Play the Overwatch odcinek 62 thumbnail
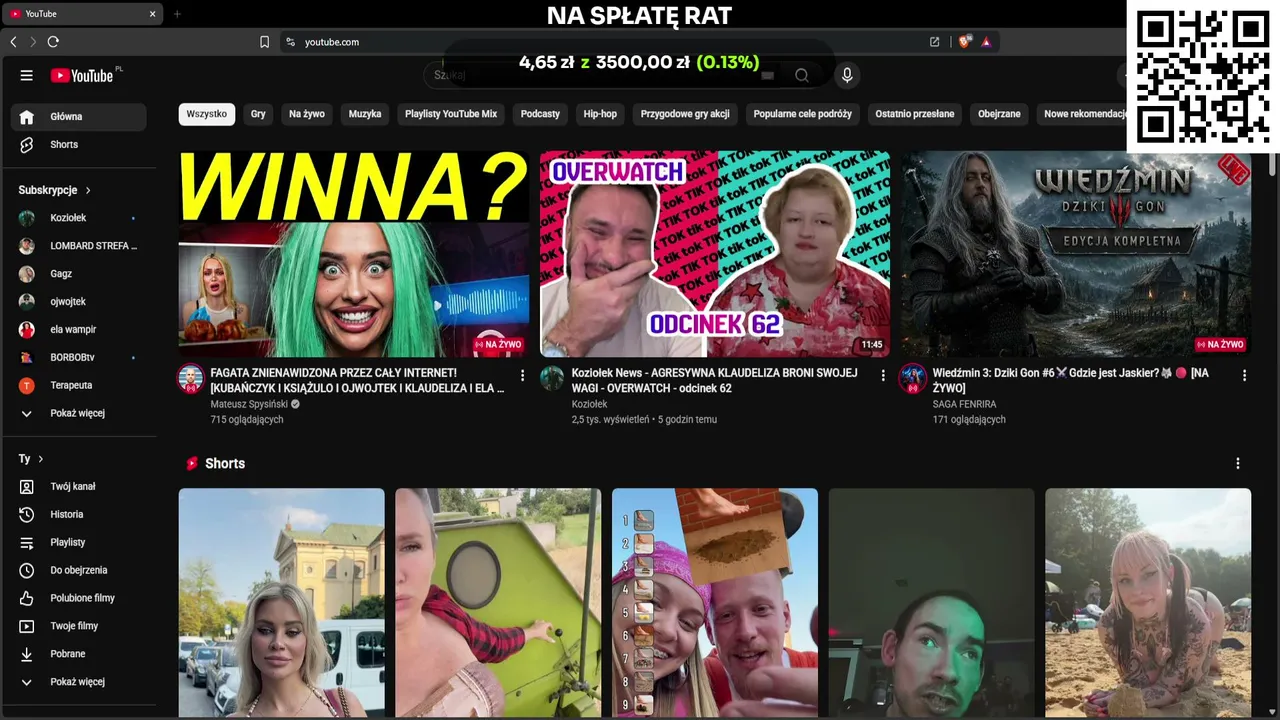The width and height of the screenshot is (1280, 720). click(x=715, y=254)
